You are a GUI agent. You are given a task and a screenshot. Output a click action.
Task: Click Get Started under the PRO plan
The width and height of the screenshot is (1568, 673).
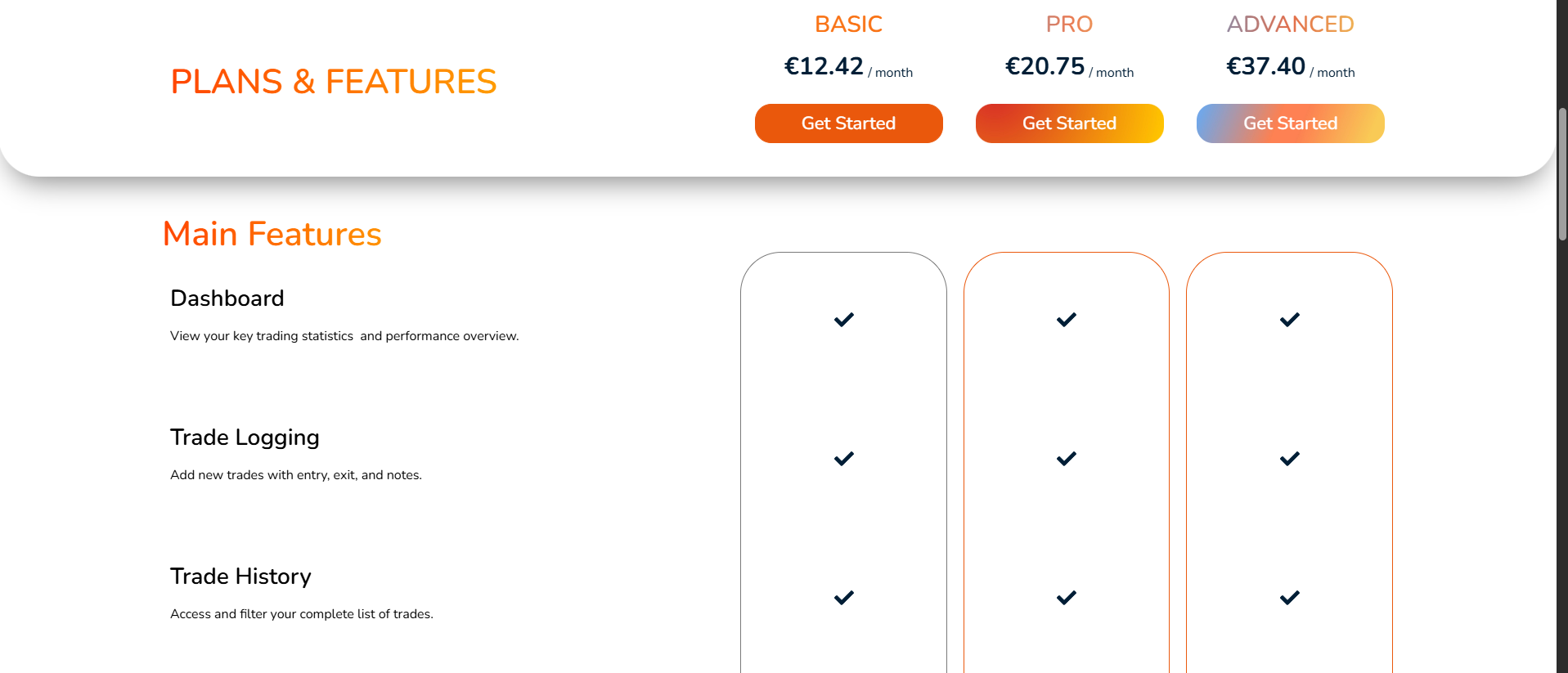click(x=1069, y=123)
